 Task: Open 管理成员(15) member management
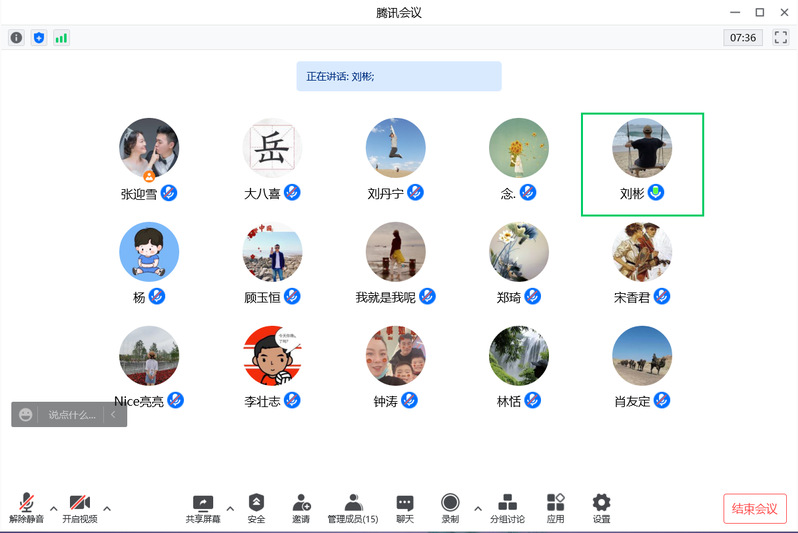click(352, 507)
